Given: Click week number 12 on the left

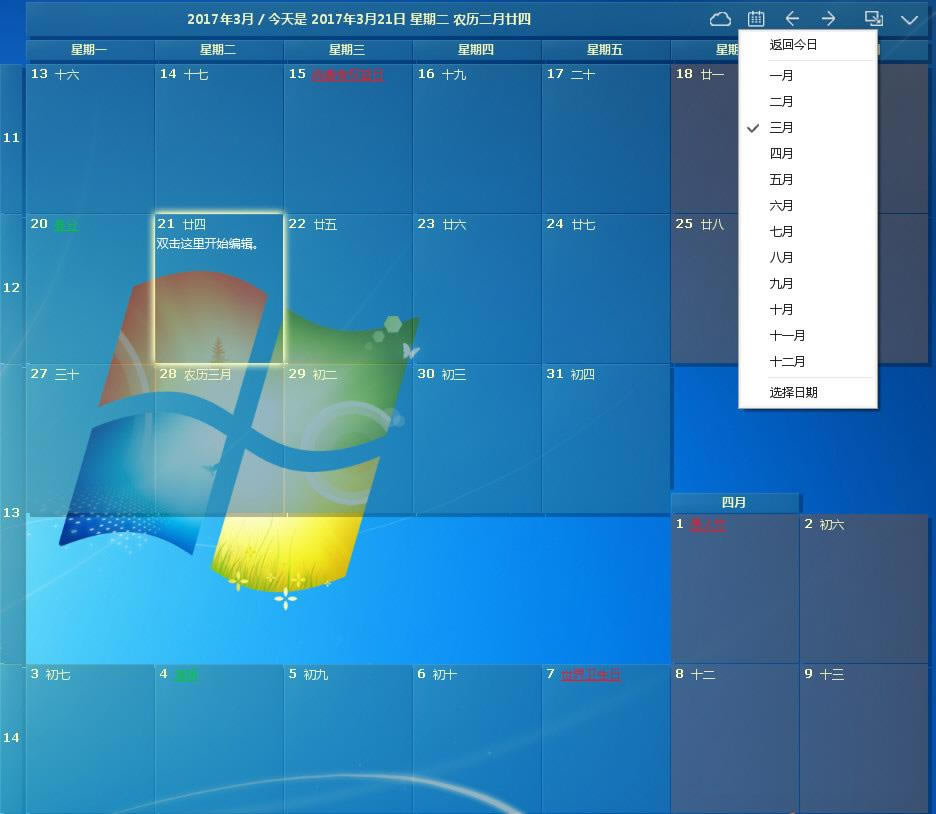Looking at the screenshot, I should tap(10, 287).
